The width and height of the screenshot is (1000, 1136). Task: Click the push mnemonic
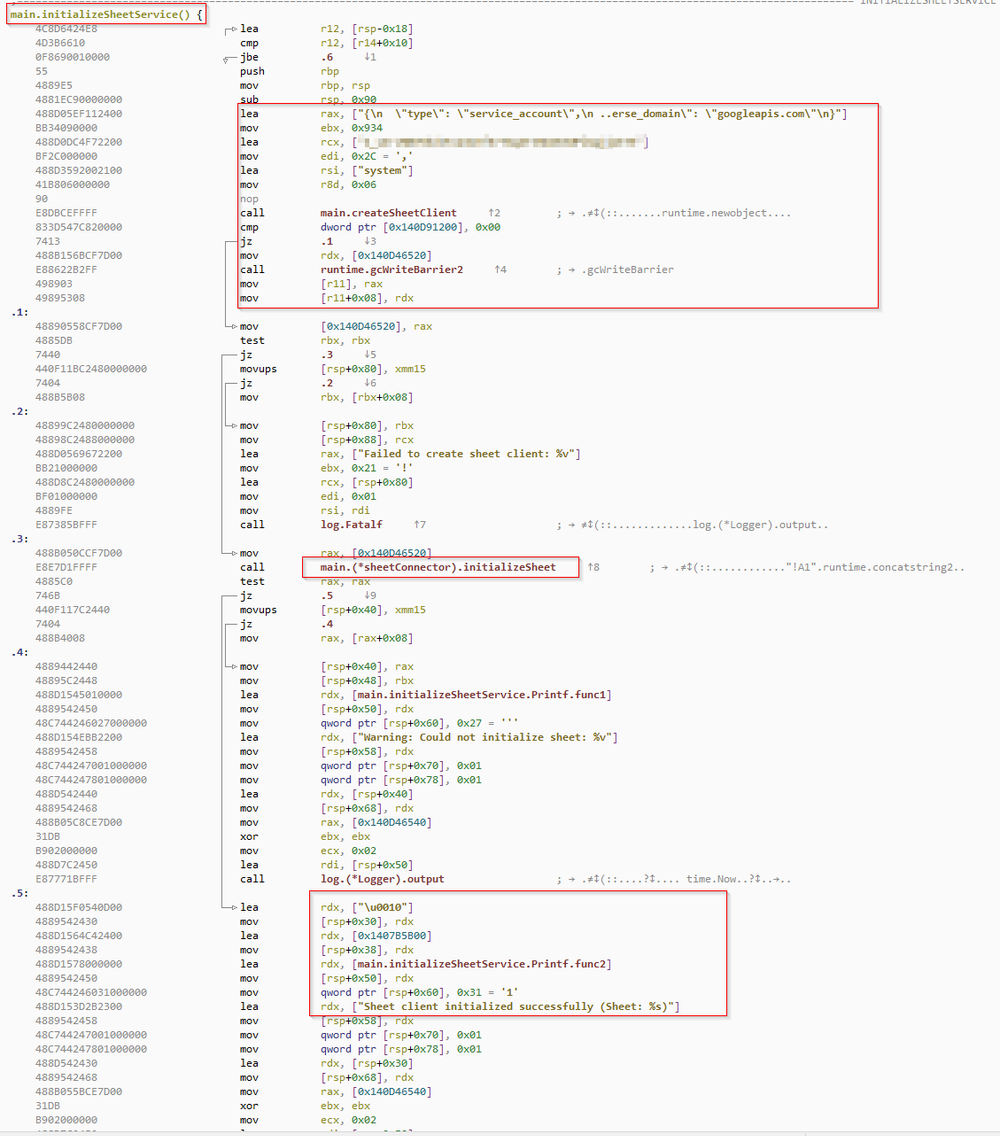click(252, 72)
